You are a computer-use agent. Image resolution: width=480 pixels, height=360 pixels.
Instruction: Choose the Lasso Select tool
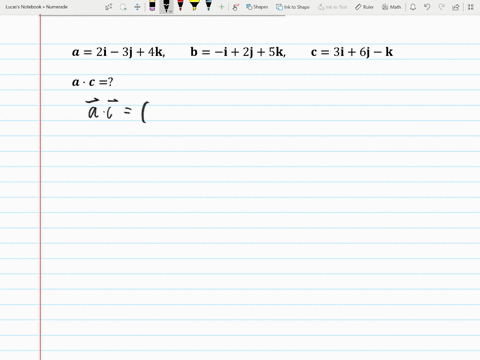(123, 7)
